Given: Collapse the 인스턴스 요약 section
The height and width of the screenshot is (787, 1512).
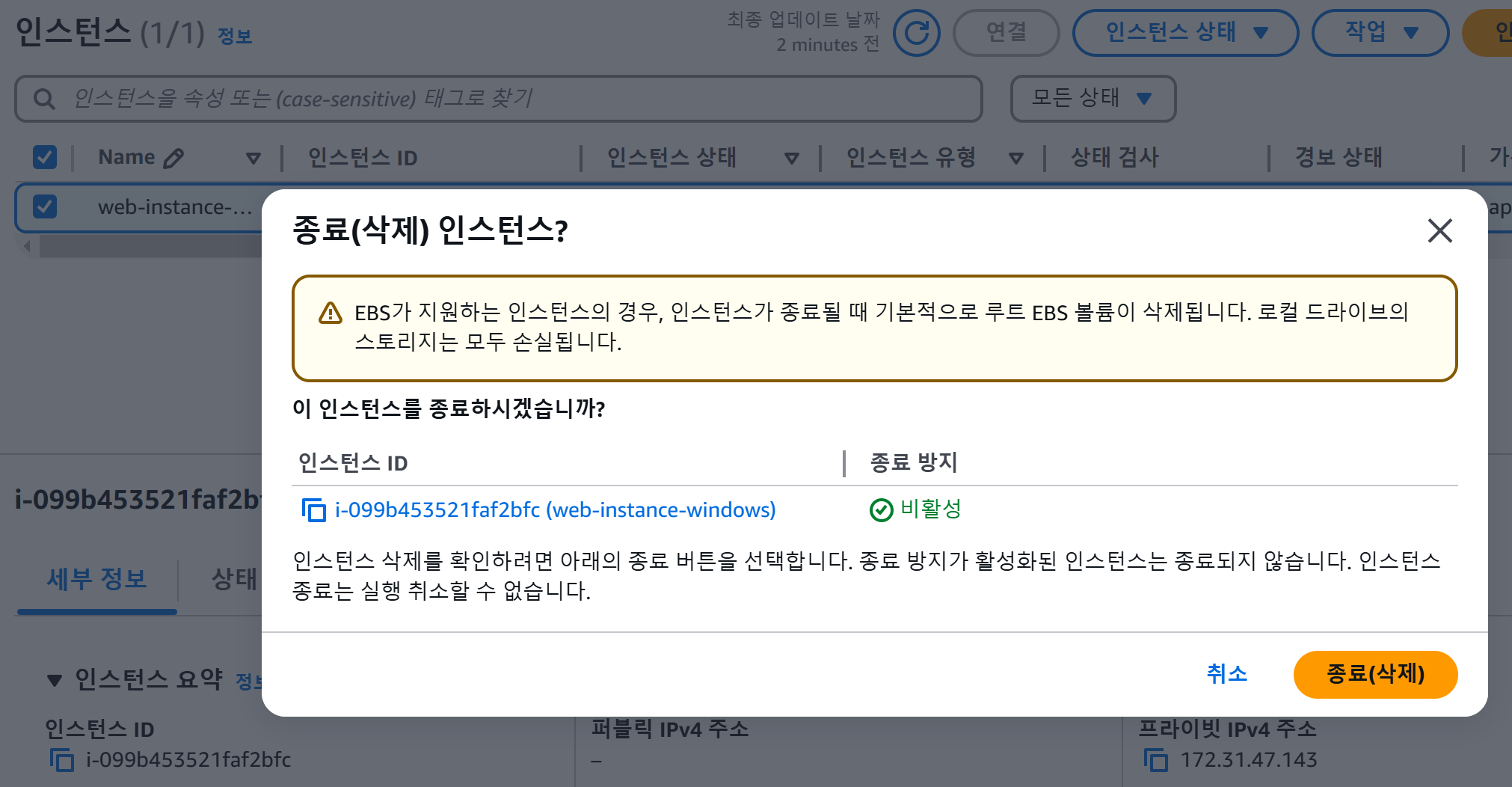Looking at the screenshot, I should [55, 681].
